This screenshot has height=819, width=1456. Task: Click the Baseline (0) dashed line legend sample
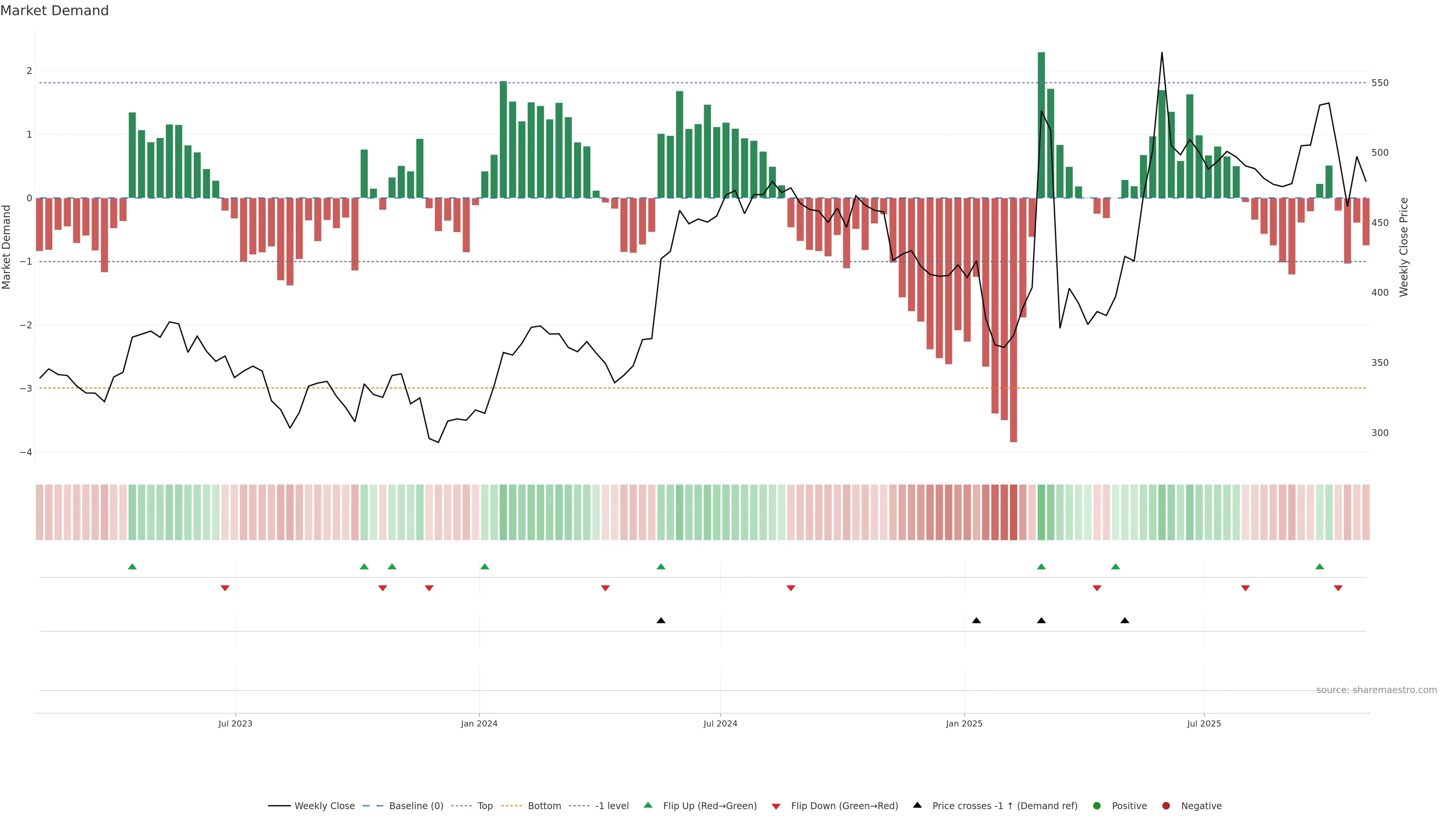pos(372,805)
